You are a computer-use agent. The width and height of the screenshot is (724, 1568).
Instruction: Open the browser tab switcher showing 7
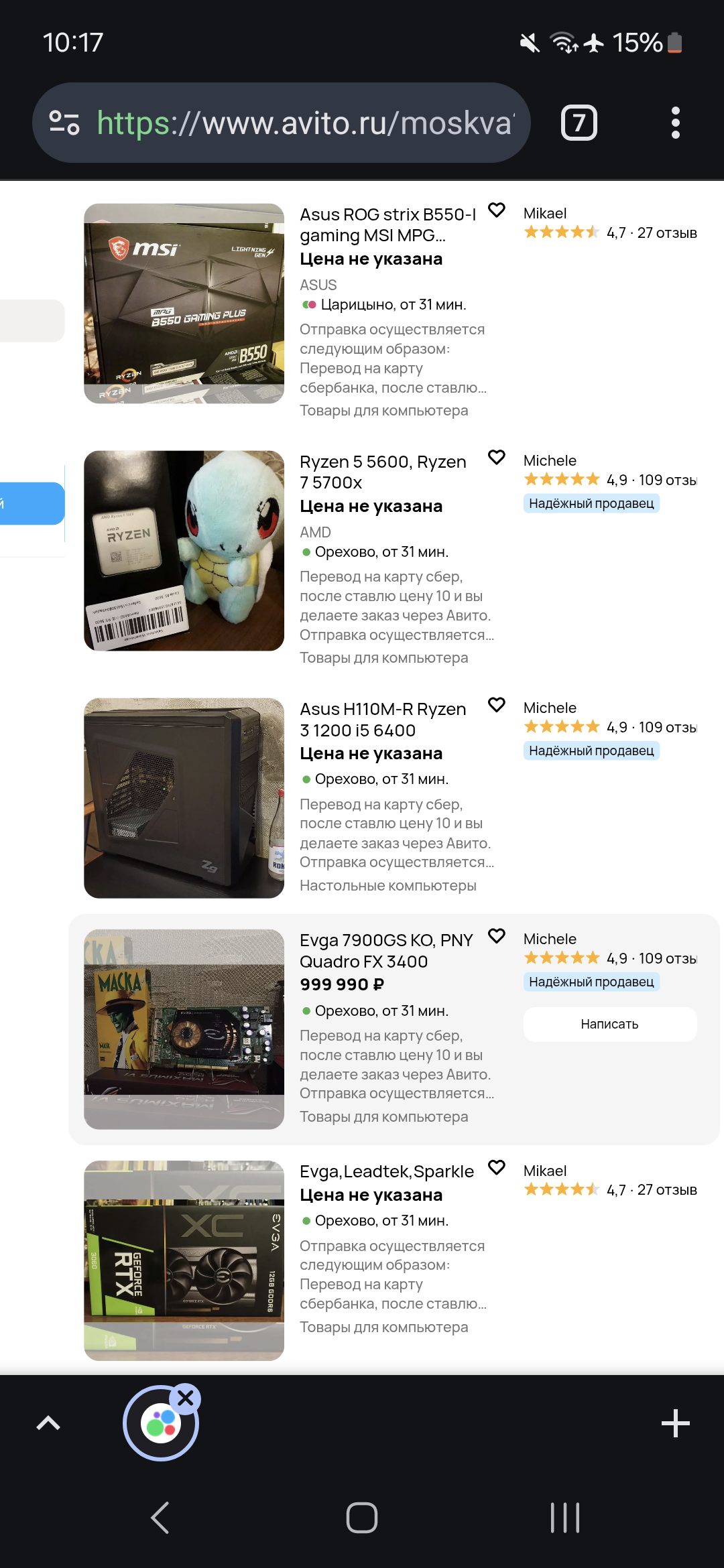[579, 123]
